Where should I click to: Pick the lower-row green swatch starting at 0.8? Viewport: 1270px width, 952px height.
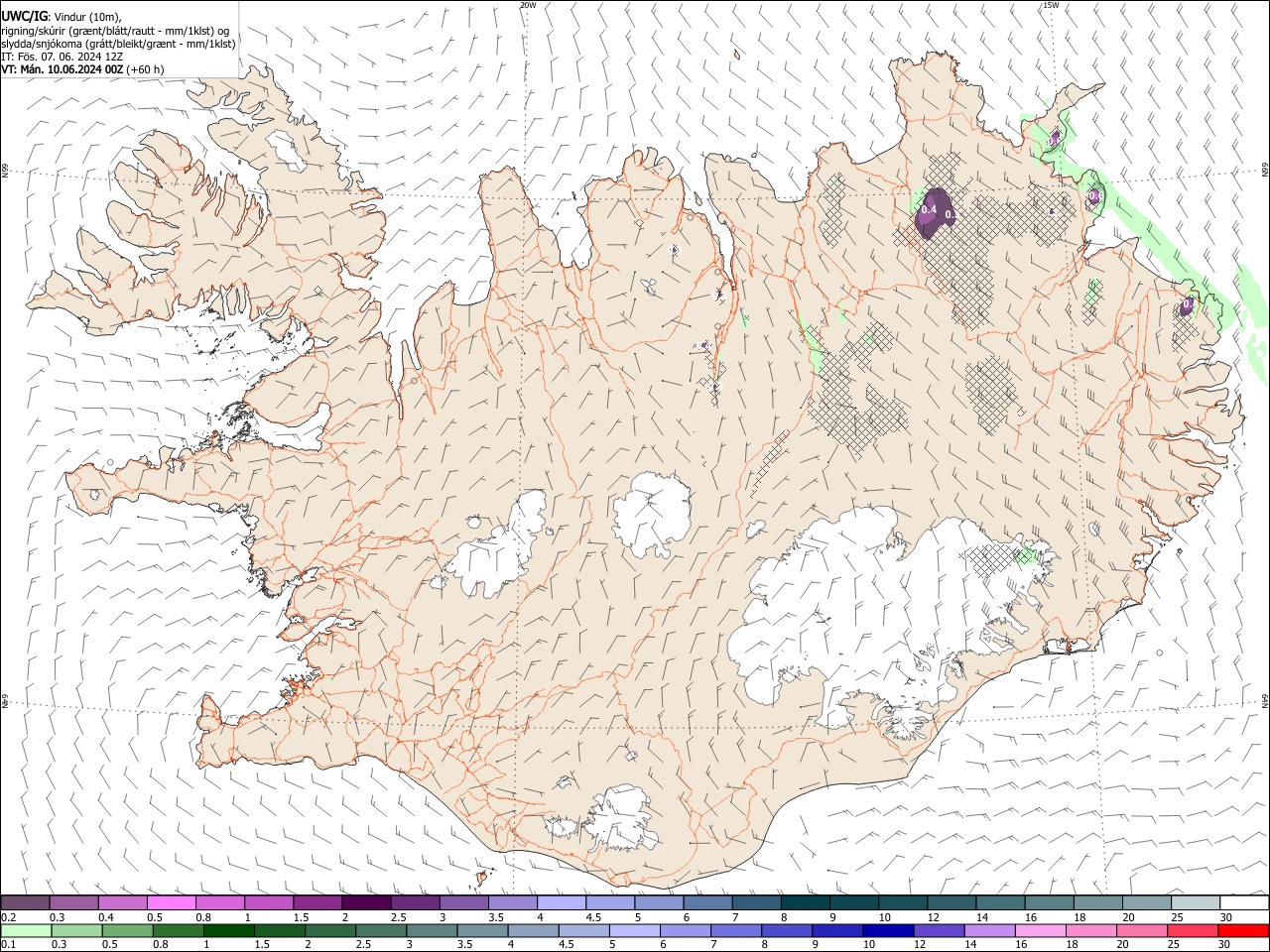pos(178,930)
